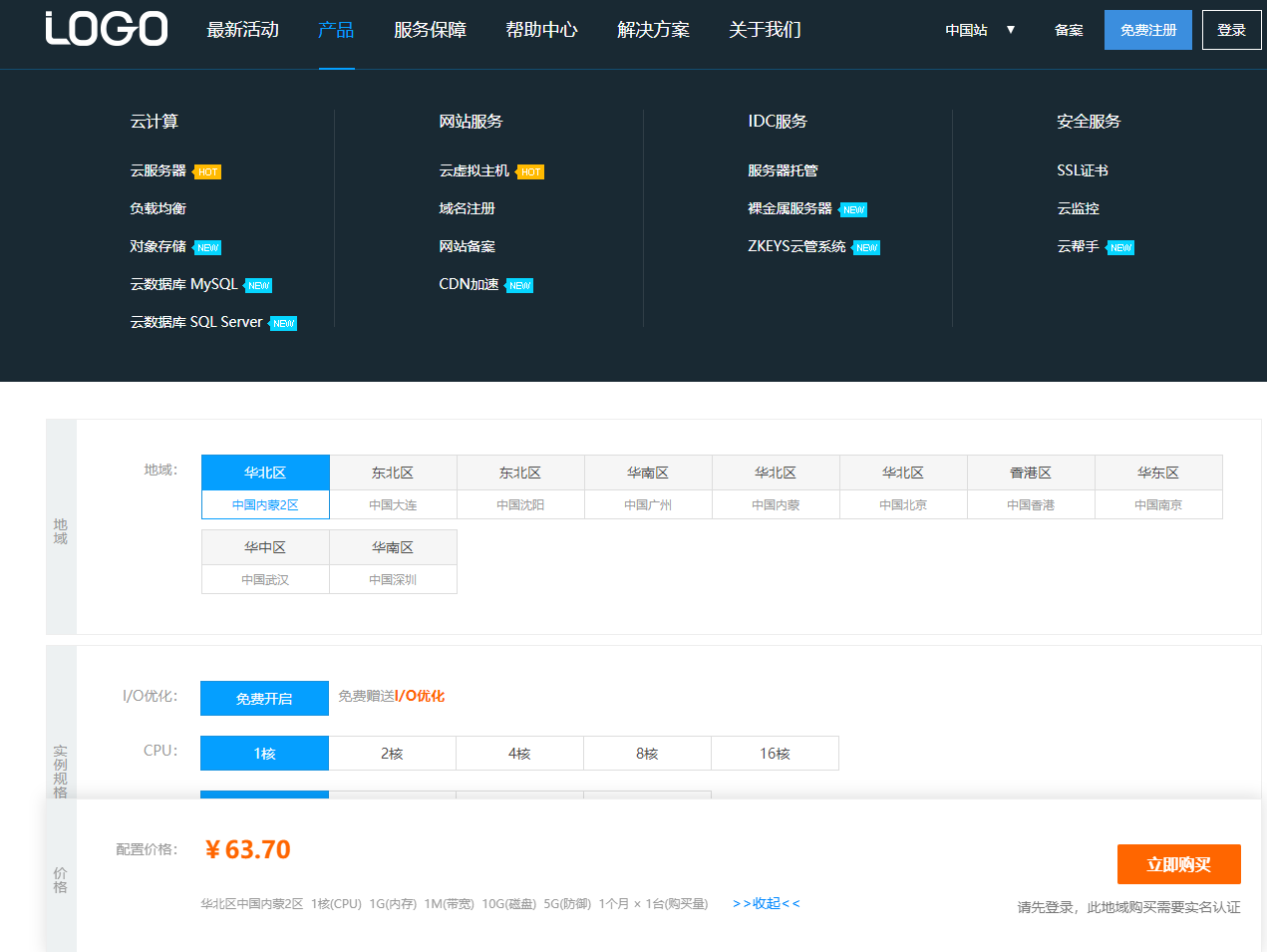
Task: Click the 安全服务 category heading
Action: coord(1089,121)
